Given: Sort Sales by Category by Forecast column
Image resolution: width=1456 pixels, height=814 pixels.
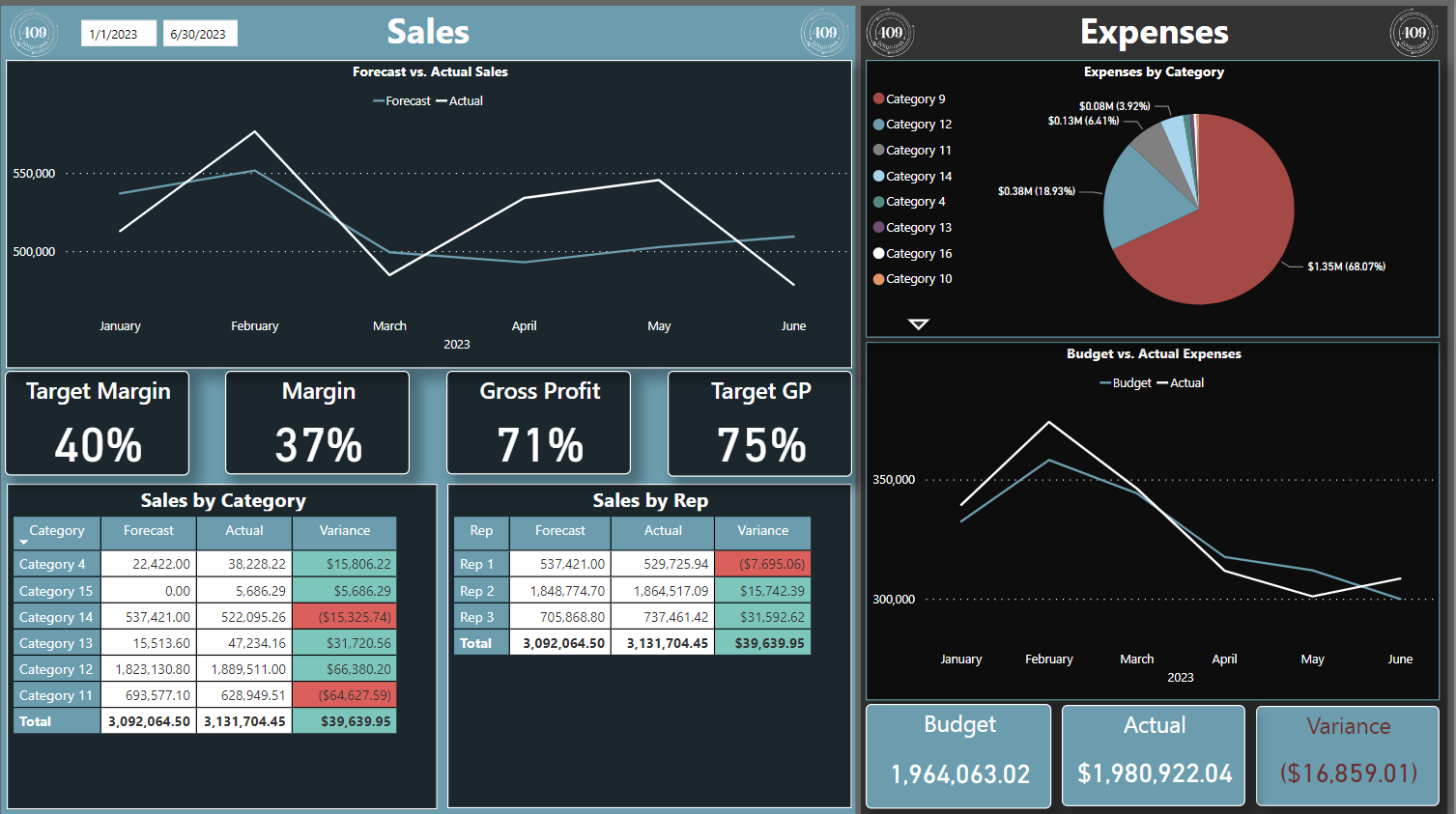Looking at the screenshot, I should [149, 532].
